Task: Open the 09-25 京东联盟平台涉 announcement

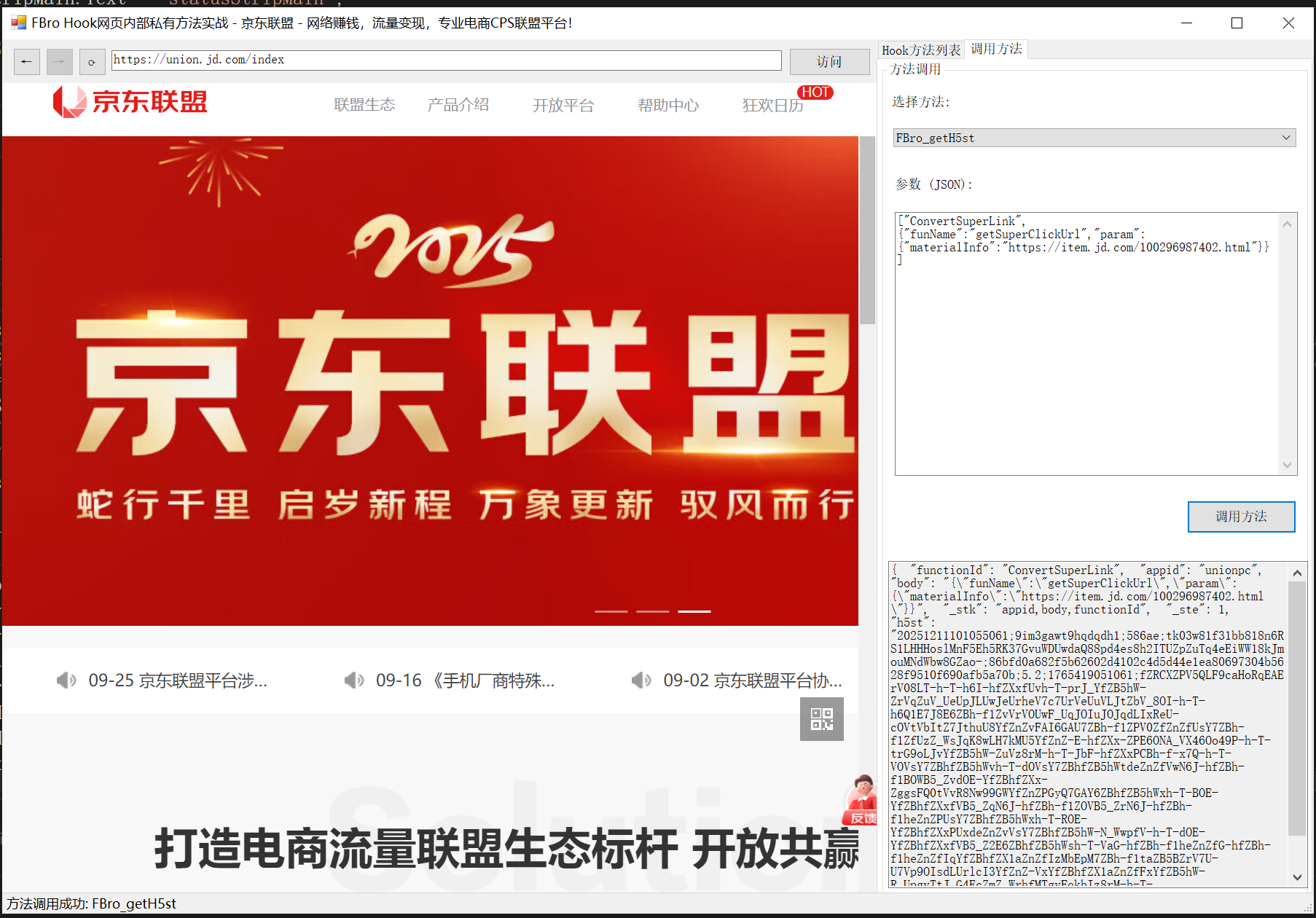Action: click(178, 680)
